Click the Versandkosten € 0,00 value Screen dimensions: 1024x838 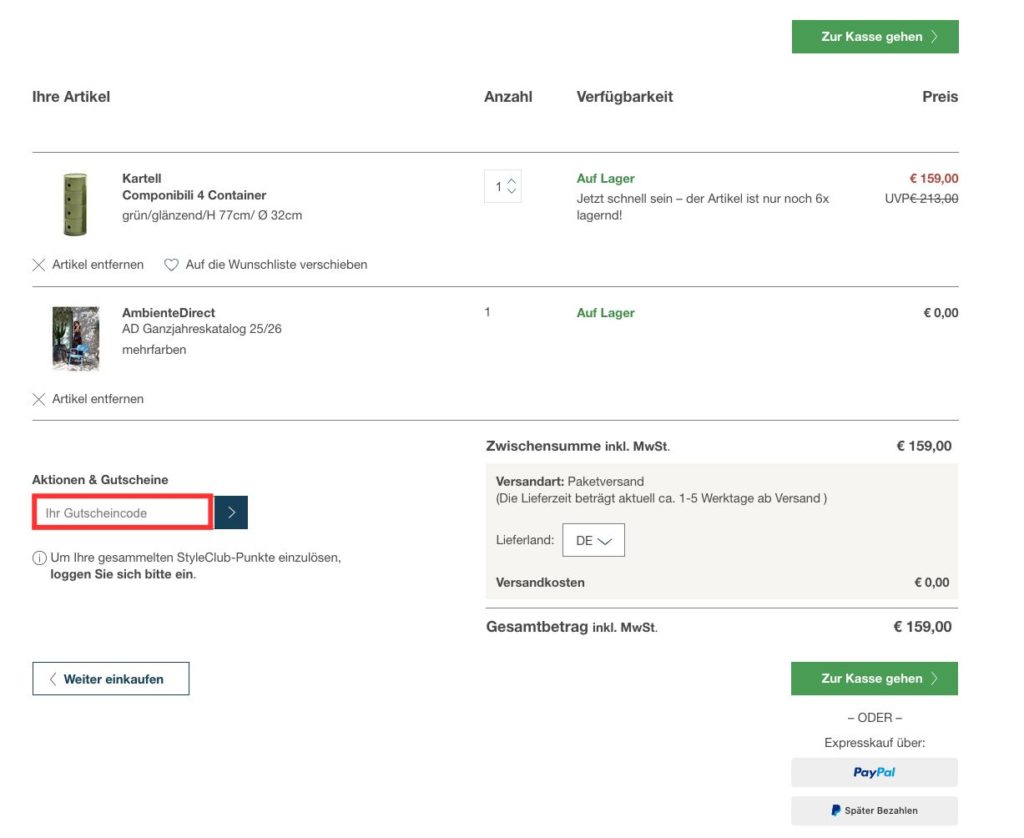[932, 582]
